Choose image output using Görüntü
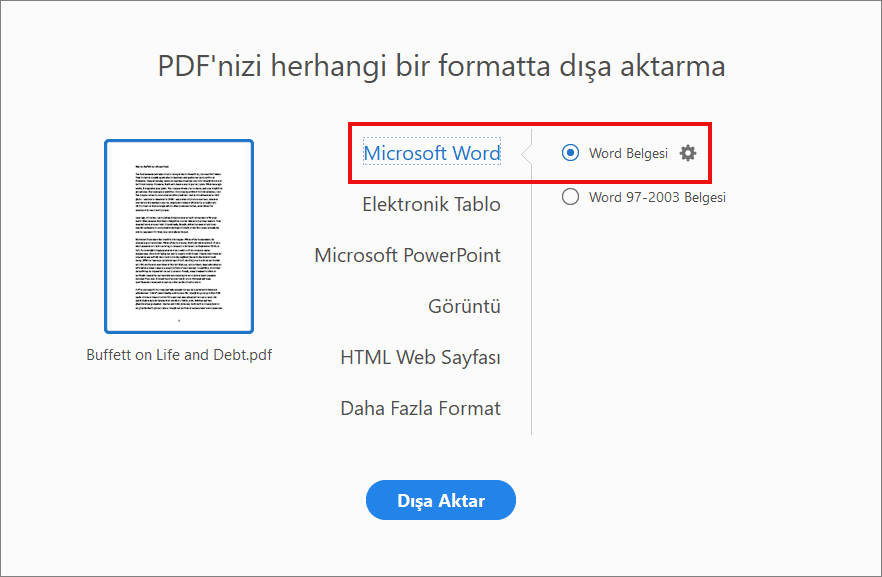This screenshot has height=577, width=882. (x=465, y=306)
